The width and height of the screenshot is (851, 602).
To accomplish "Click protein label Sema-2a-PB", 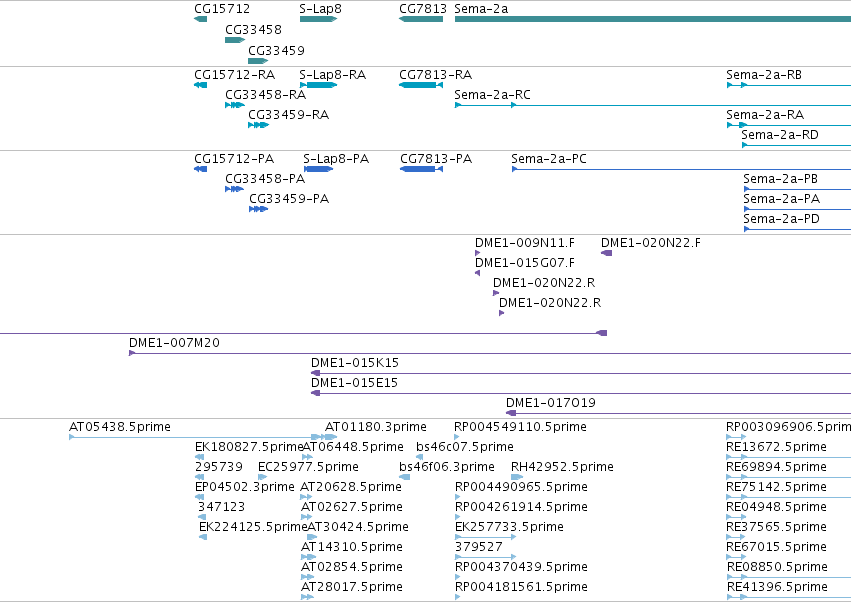I will point(780,179).
